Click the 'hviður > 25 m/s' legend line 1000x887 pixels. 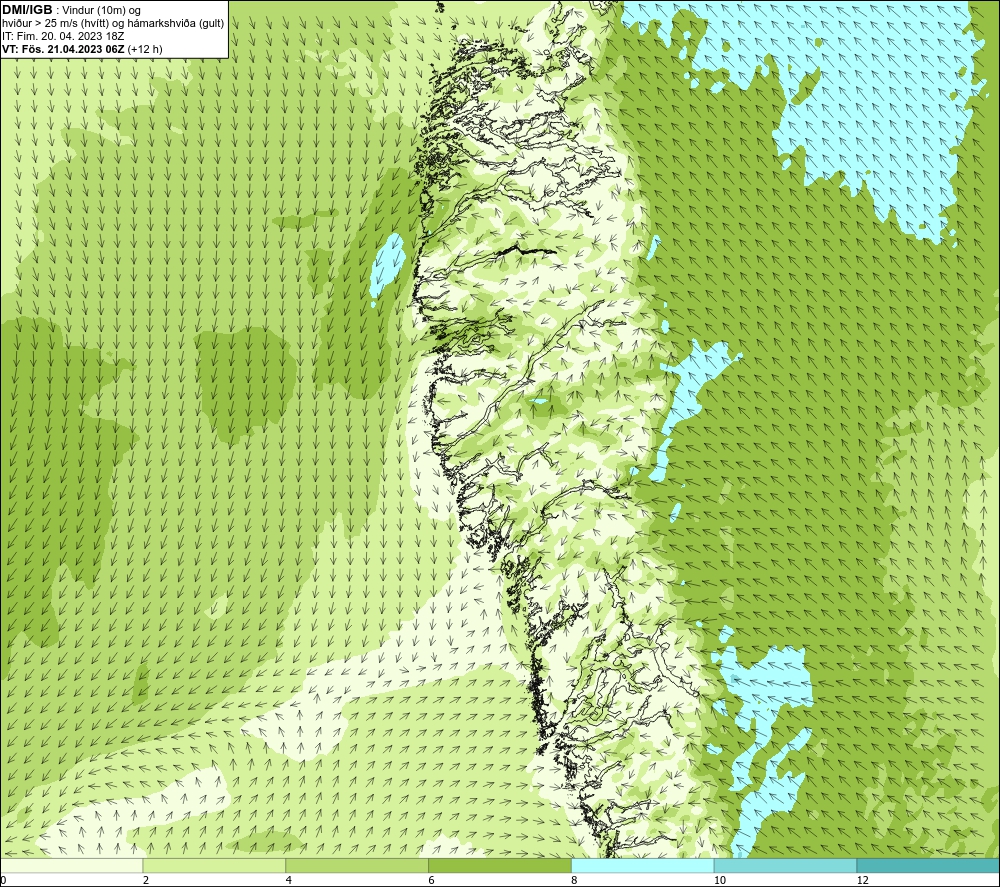click(x=113, y=23)
